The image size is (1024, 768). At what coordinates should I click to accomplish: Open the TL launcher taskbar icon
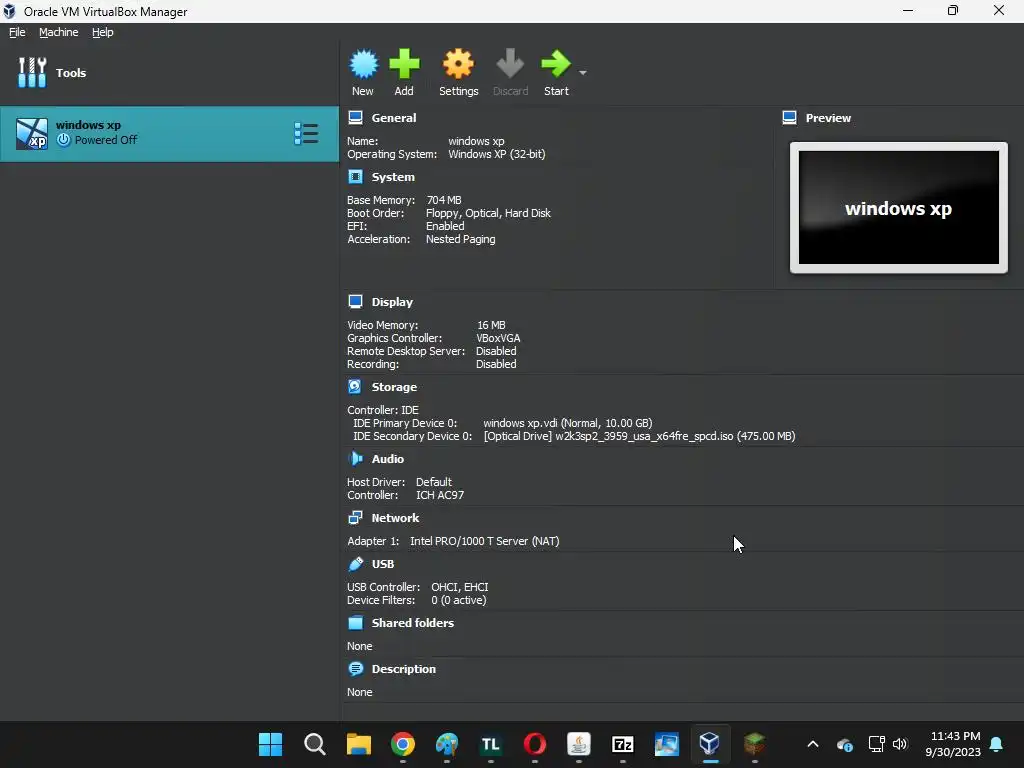pos(490,744)
